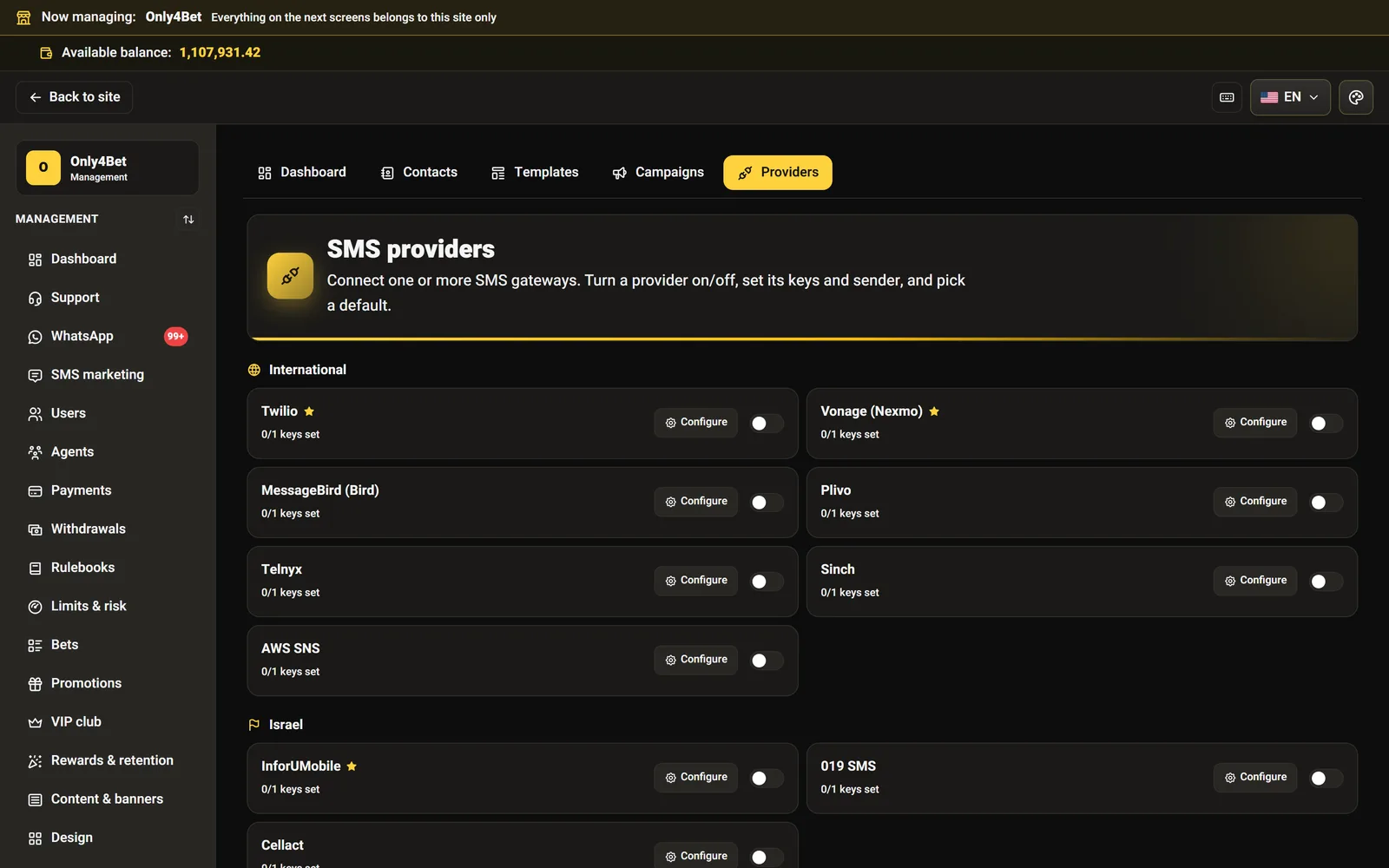This screenshot has width=1389, height=868.
Task: Click the store icon beside Now managing
Action: (x=23, y=17)
